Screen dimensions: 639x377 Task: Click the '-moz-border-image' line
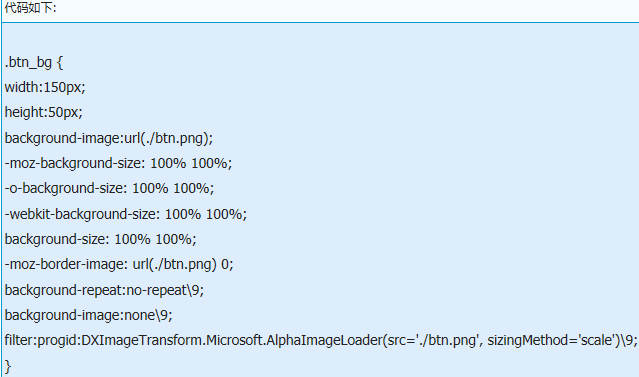pos(119,265)
